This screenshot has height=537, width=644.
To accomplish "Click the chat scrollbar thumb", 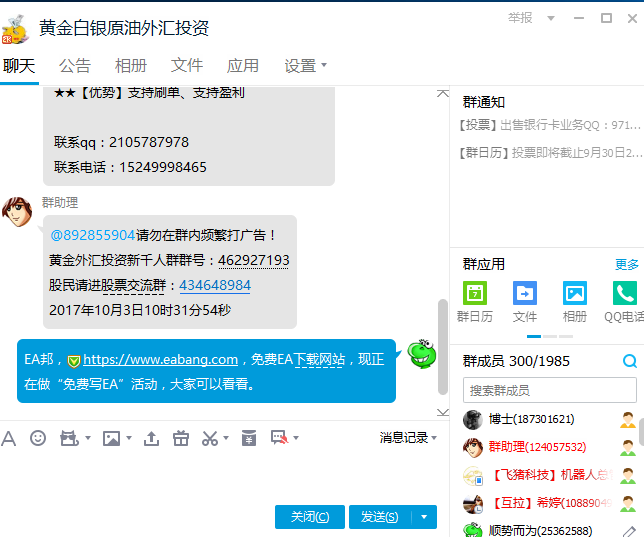I will click(x=443, y=347).
